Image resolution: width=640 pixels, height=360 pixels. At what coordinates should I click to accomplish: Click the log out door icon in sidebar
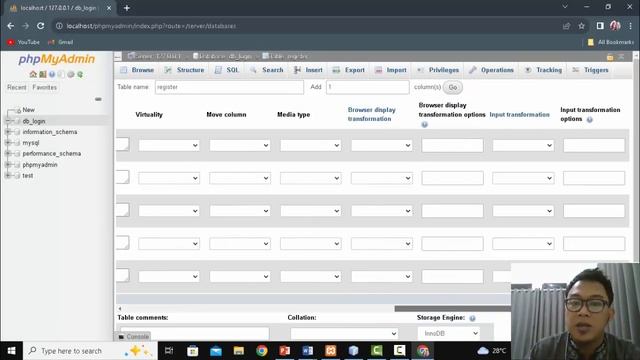(42, 74)
